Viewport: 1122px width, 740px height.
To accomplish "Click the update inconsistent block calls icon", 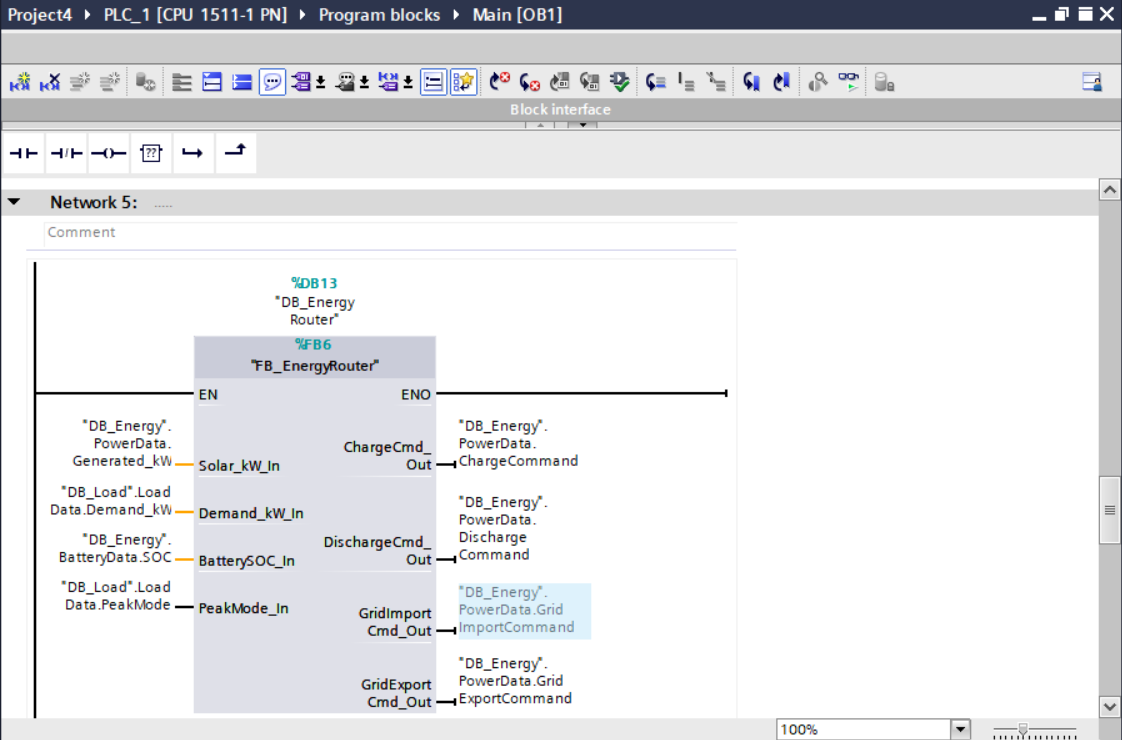I will pos(560,82).
